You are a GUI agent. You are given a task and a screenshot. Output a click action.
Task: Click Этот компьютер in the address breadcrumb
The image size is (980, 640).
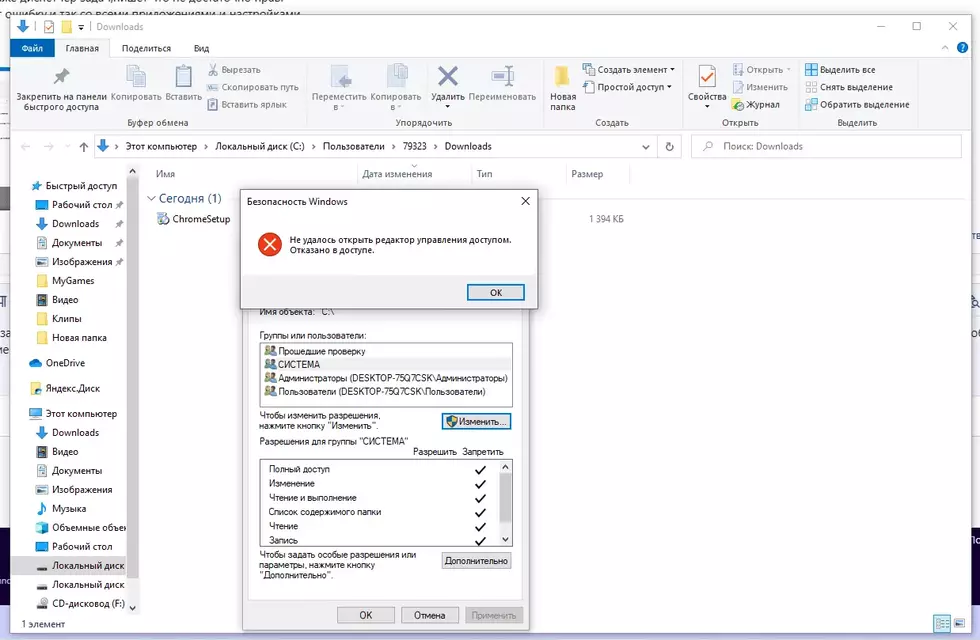[161, 146]
